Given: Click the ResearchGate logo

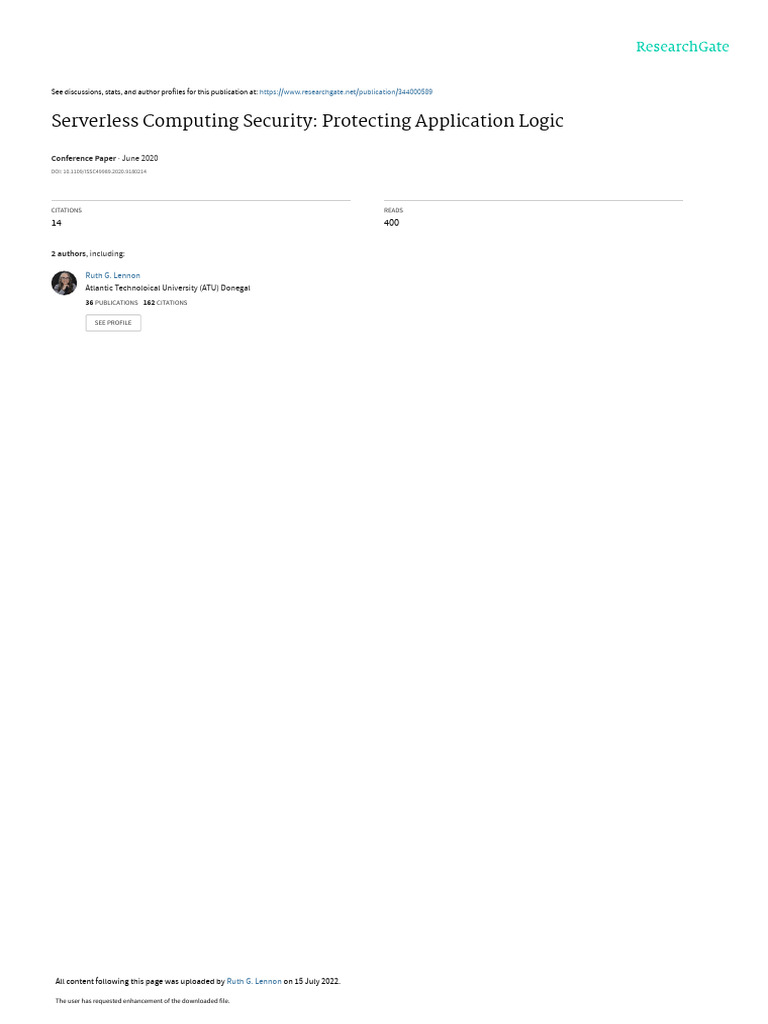Looking at the screenshot, I should (x=682, y=47).
